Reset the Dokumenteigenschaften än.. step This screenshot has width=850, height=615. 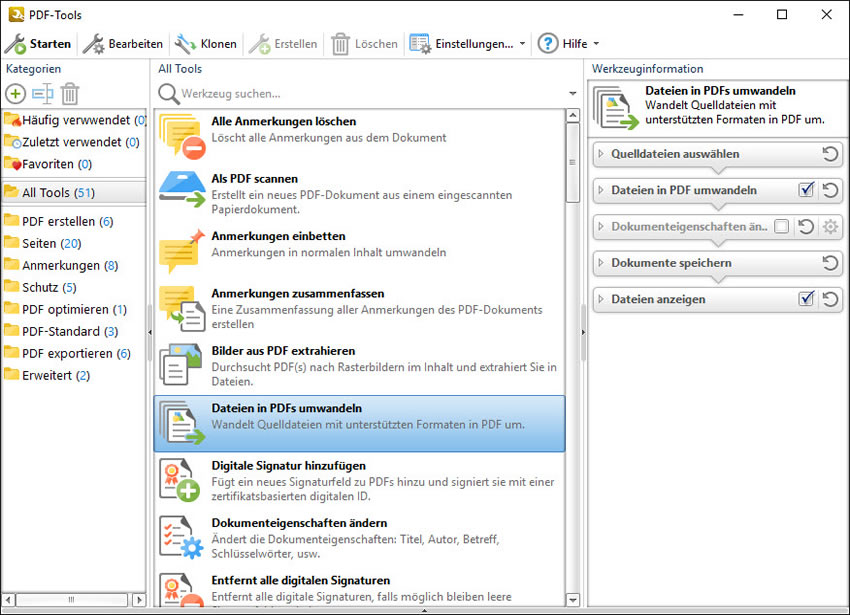[806, 227]
